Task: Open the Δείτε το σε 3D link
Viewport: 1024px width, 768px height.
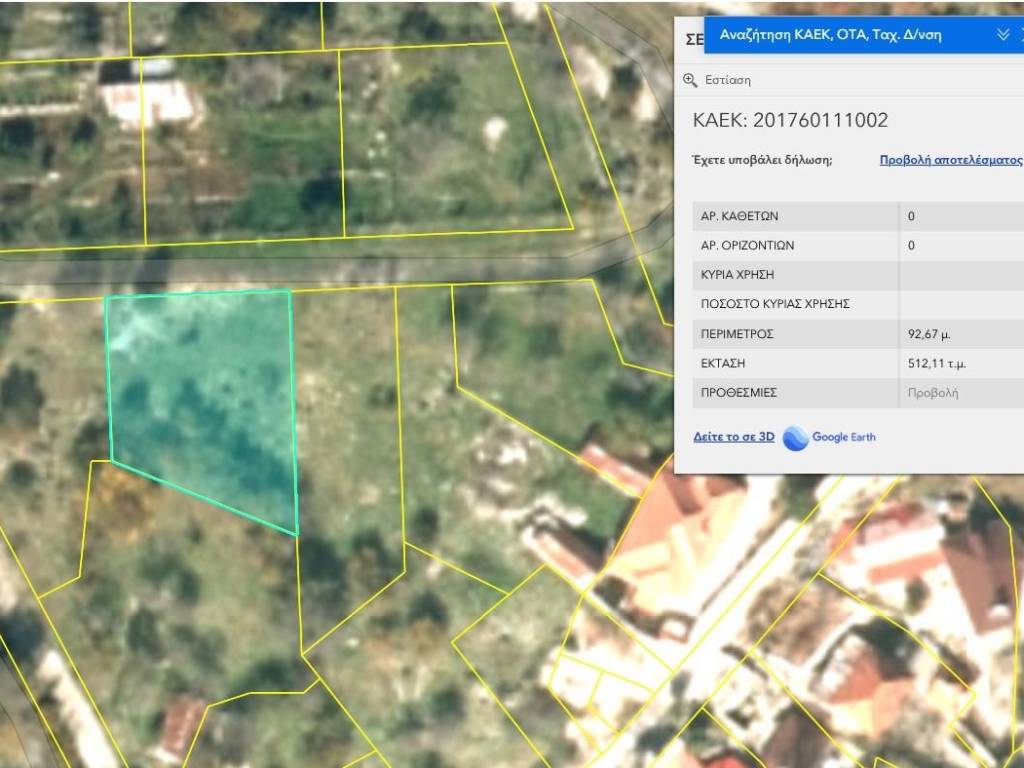Action: 734,437
